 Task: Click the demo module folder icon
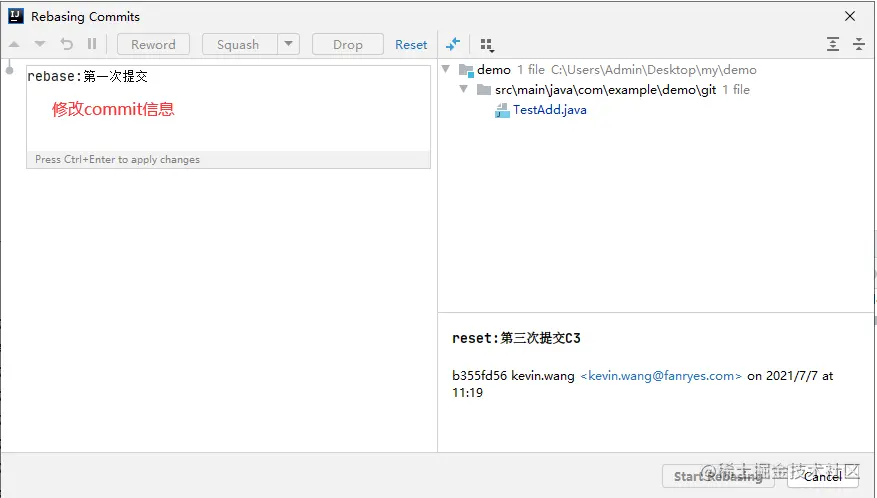coord(466,70)
